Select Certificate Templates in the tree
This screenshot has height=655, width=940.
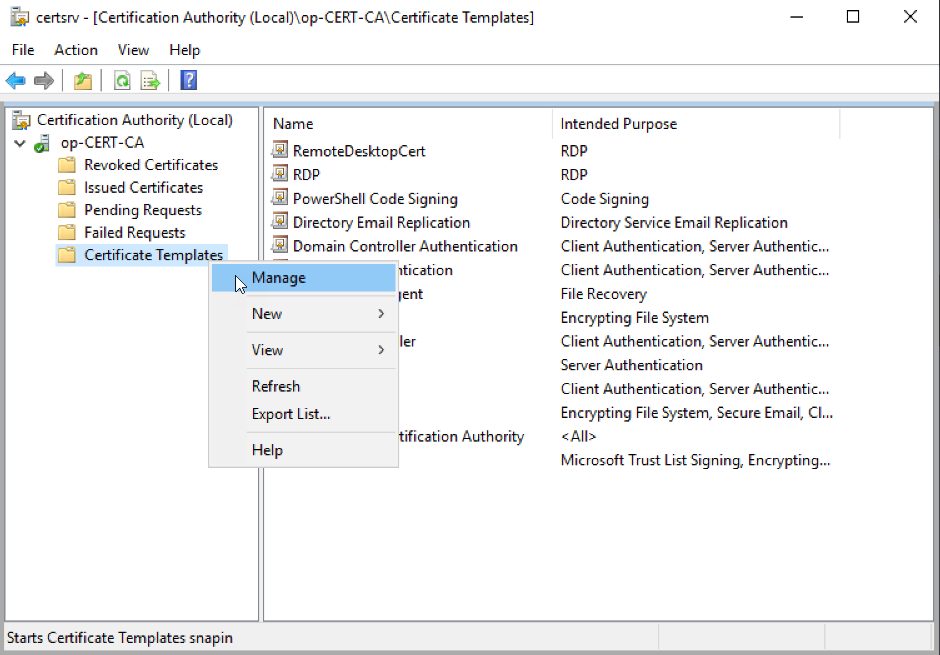(x=153, y=255)
